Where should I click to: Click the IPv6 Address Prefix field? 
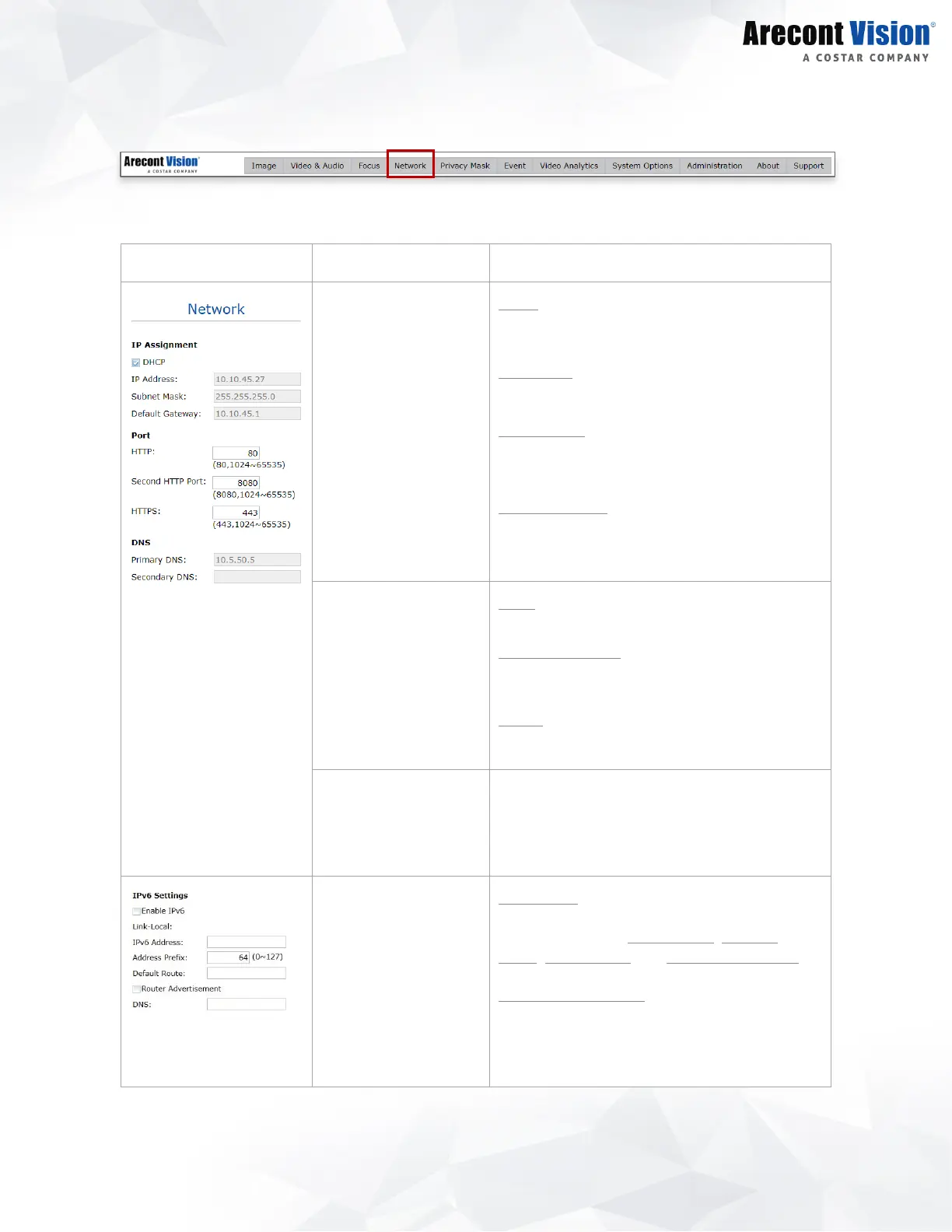pyautogui.click(x=228, y=957)
